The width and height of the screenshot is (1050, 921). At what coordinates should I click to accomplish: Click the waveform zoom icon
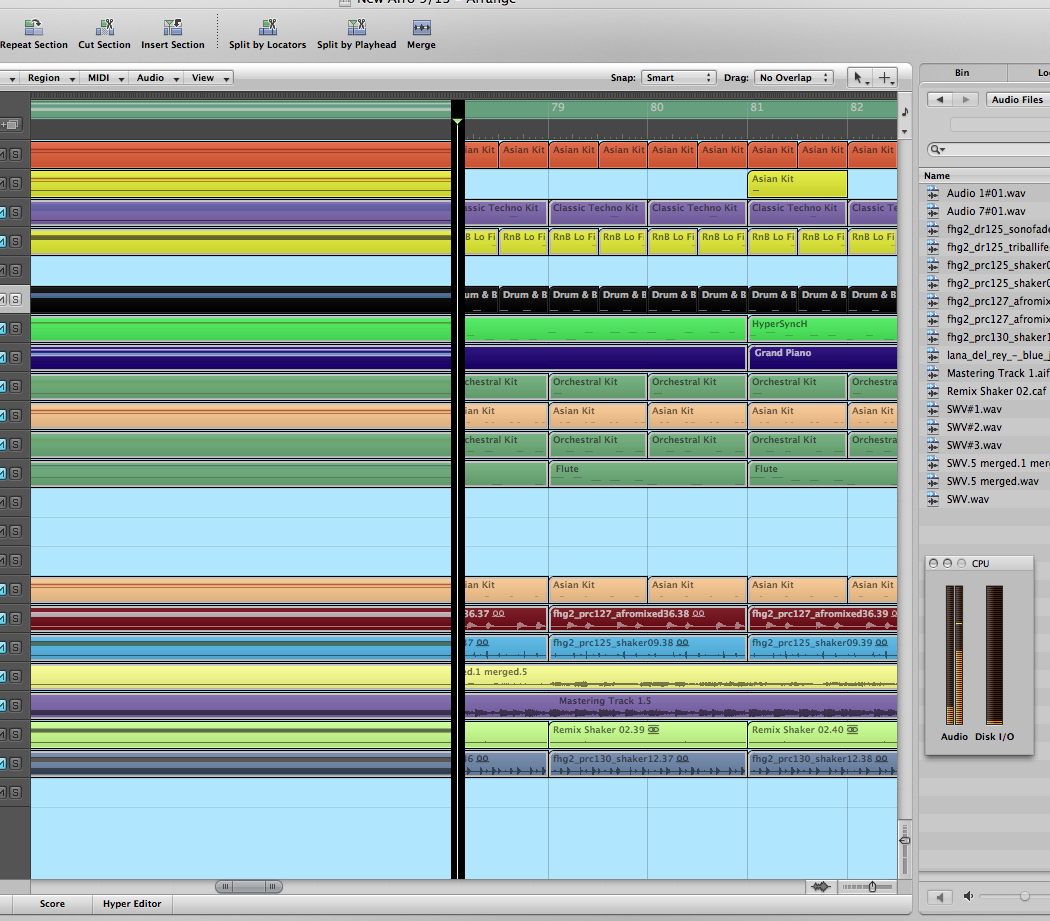(821, 887)
